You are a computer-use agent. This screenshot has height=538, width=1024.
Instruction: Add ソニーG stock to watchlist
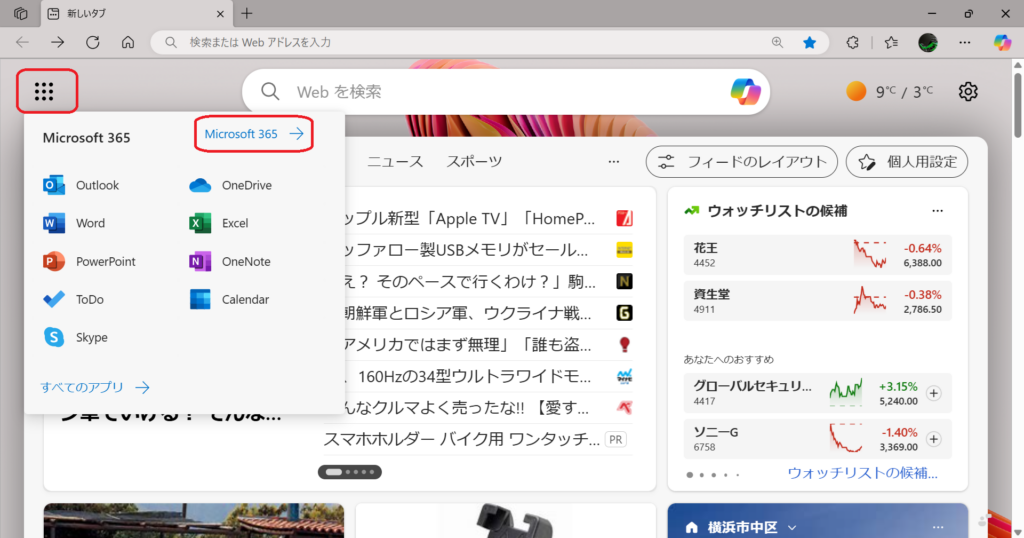(934, 439)
